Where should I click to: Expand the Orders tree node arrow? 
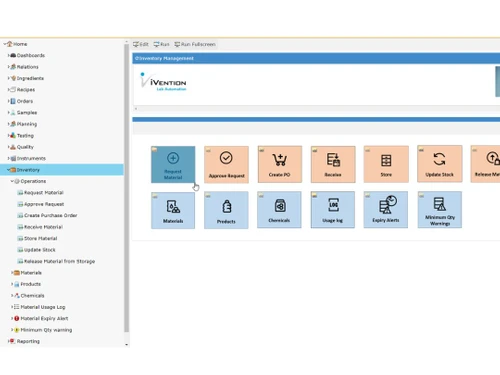coord(8,101)
